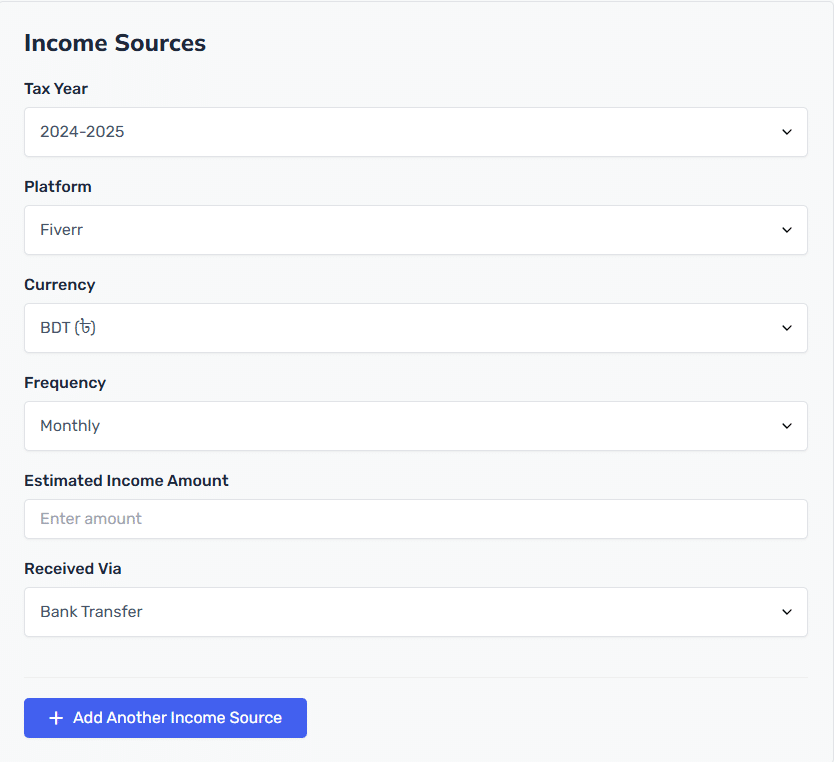Click the Platform field label
Image resolution: width=834 pixels, height=762 pixels.
[58, 187]
